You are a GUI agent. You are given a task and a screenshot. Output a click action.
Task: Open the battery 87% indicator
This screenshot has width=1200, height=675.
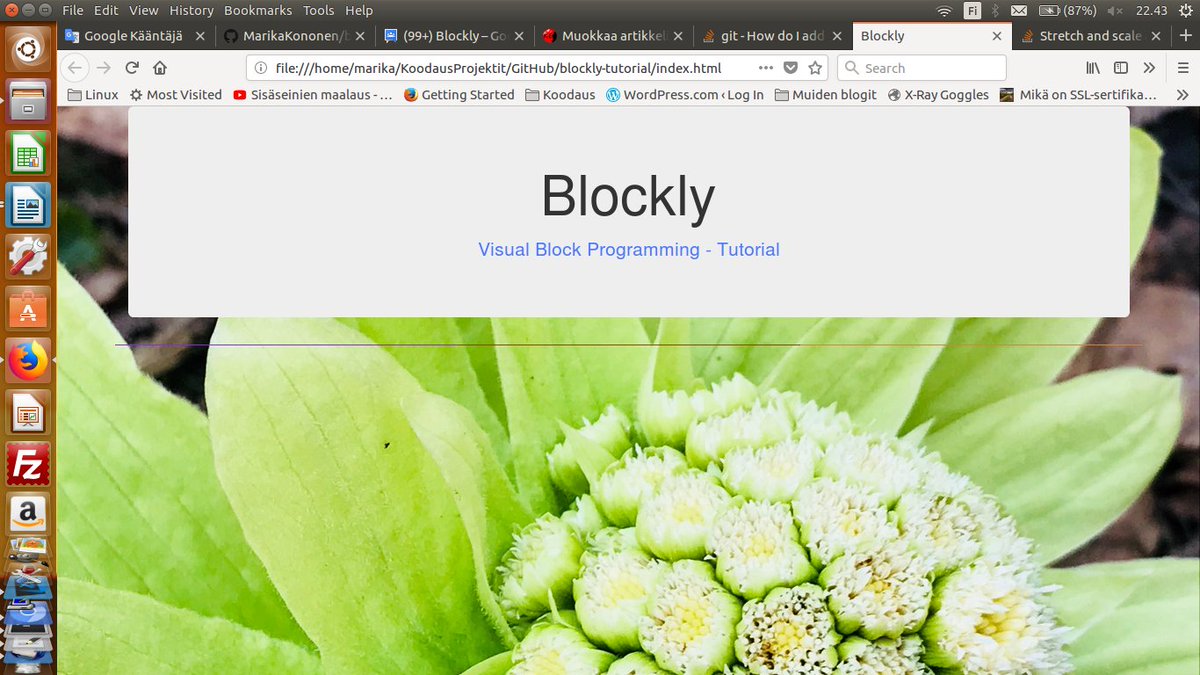point(1066,10)
